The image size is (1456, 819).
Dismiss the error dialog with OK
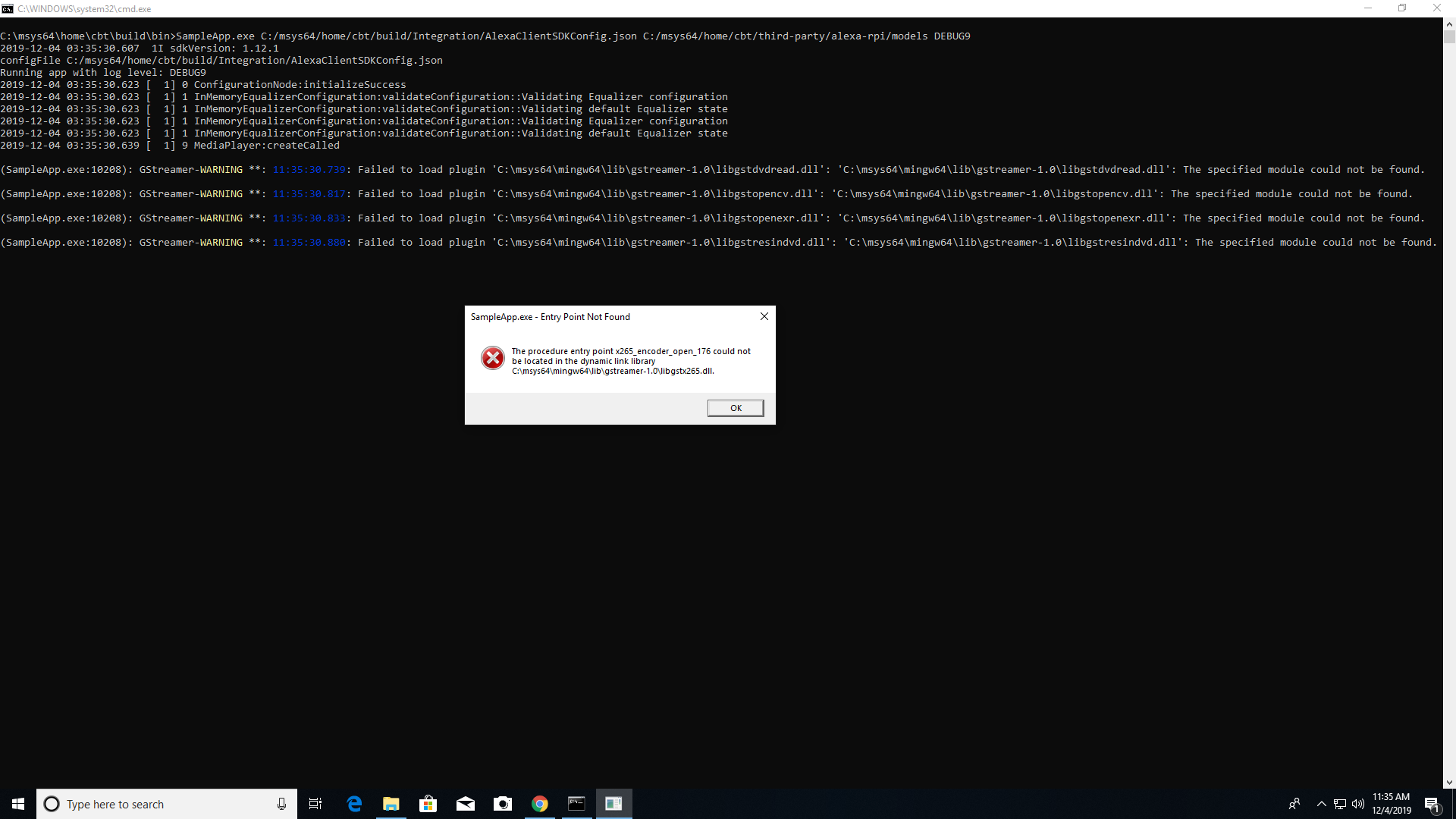[x=735, y=407]
